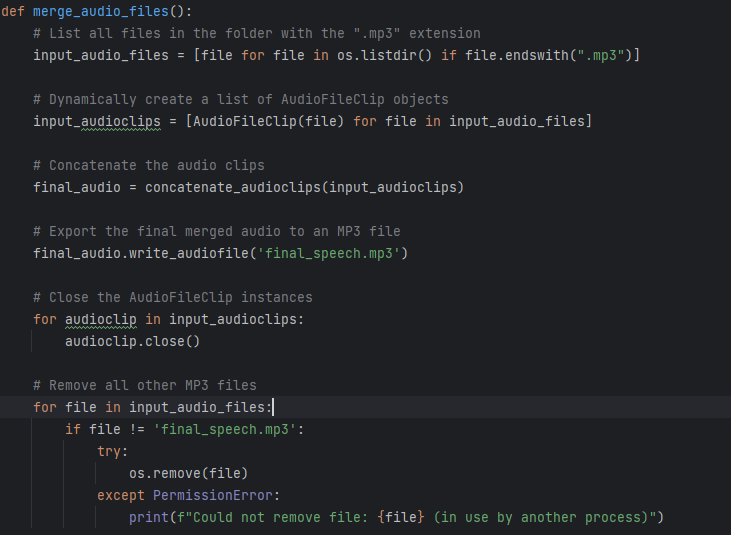Click the os.remove(file) call
Image resolution: width=731 pixels, height=535 pixels.
click(x=188, y=473)
